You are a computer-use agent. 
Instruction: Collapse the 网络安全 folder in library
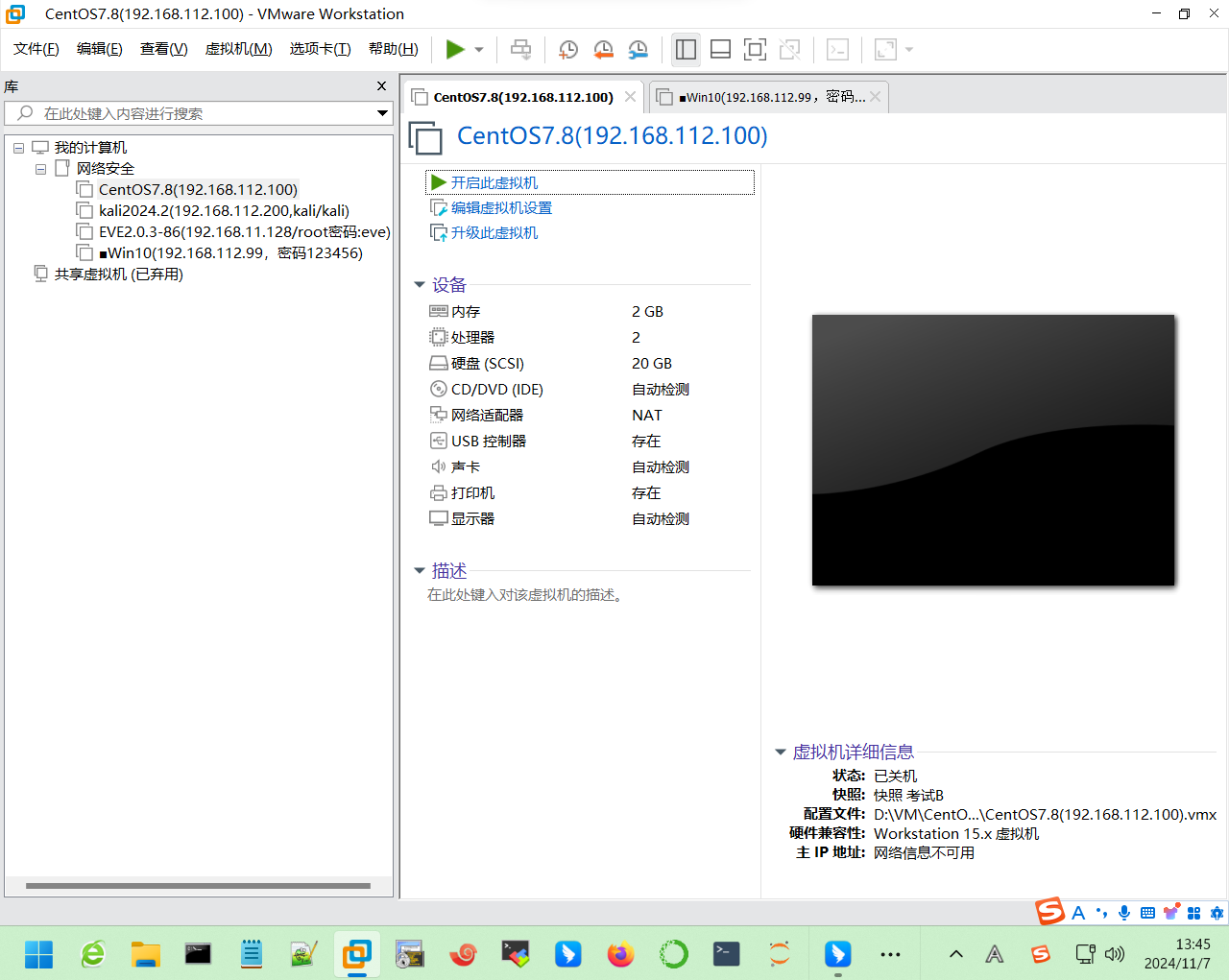coord(40,169)
